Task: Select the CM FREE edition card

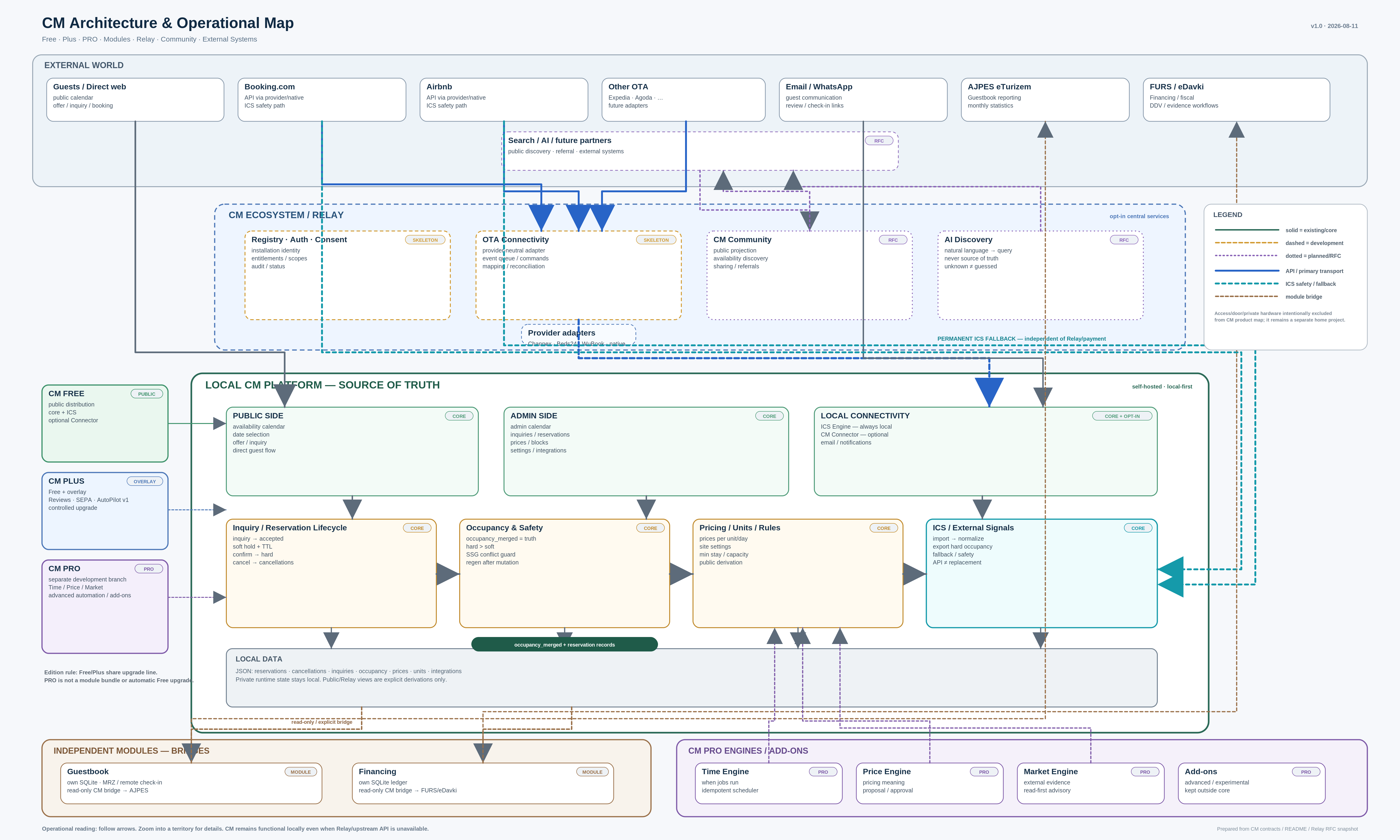Action: (x=105, y=423)
